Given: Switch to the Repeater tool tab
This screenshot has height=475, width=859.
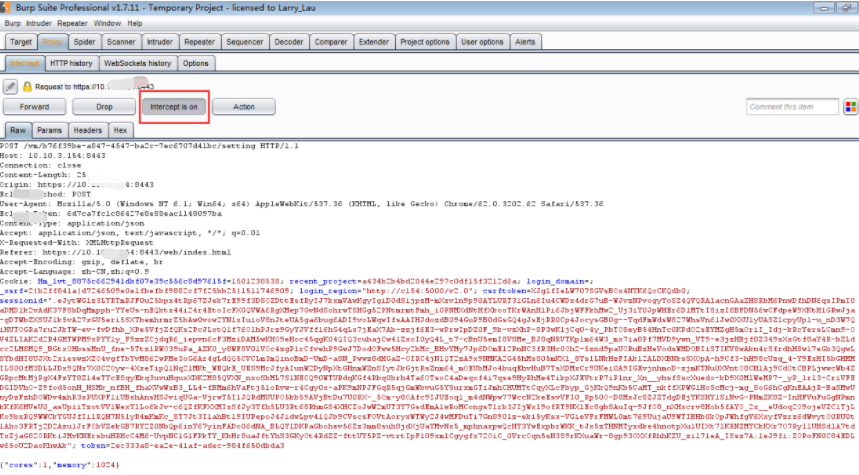Looking at the screenshot, I should point(199,42).
